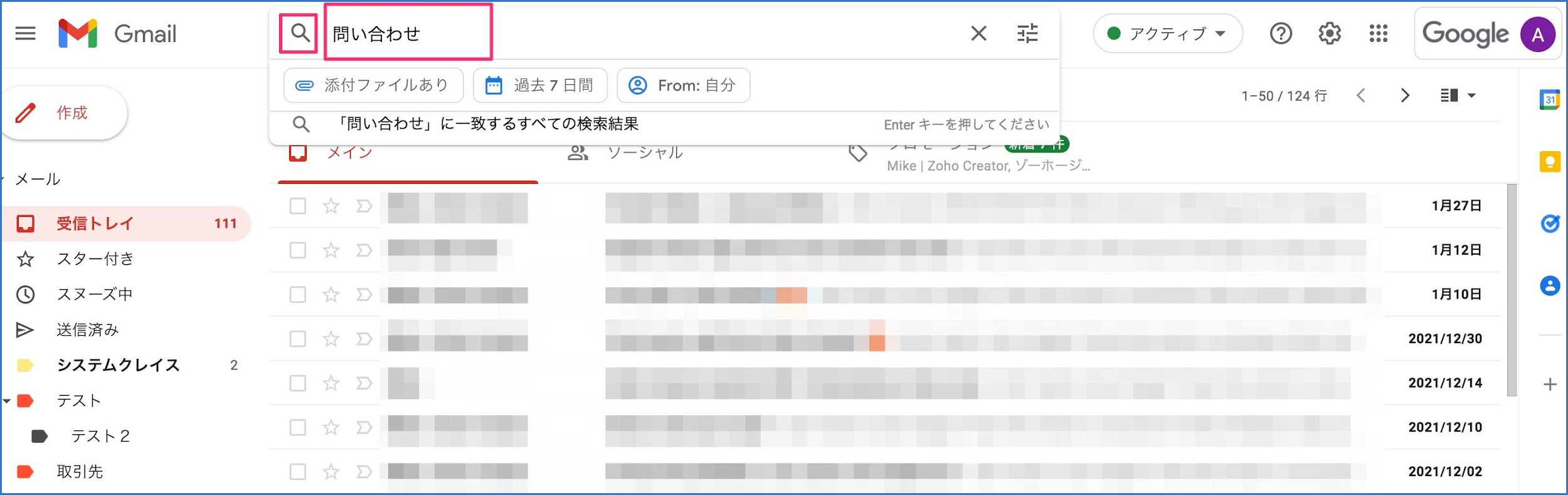Screen dimensions: 1568x495
Task: Select the checkbox for the 1月27日 email
Action: click(x=298, y=206)
